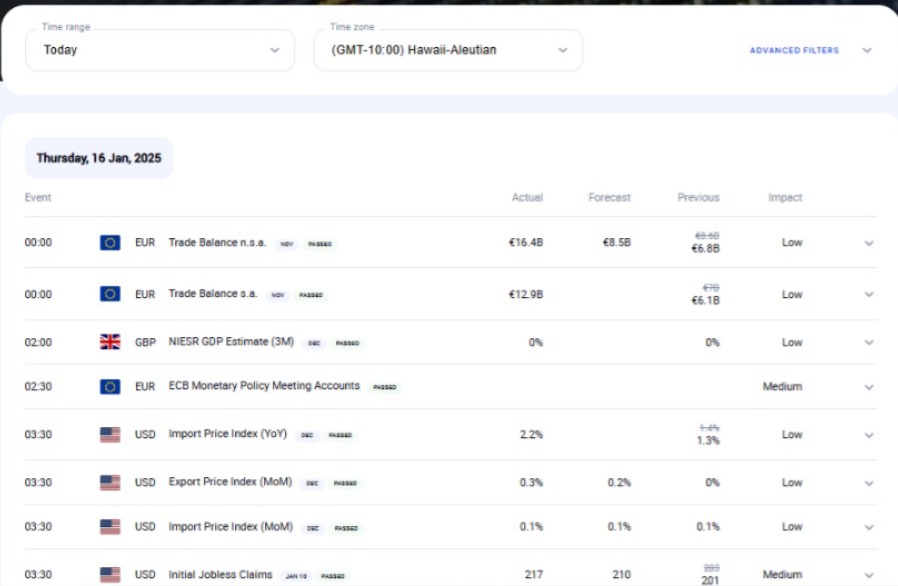Click the Thursday, 16 Jan, 2025 date label
The height and width of the screenshot is (586, 898).
[98, 158]
